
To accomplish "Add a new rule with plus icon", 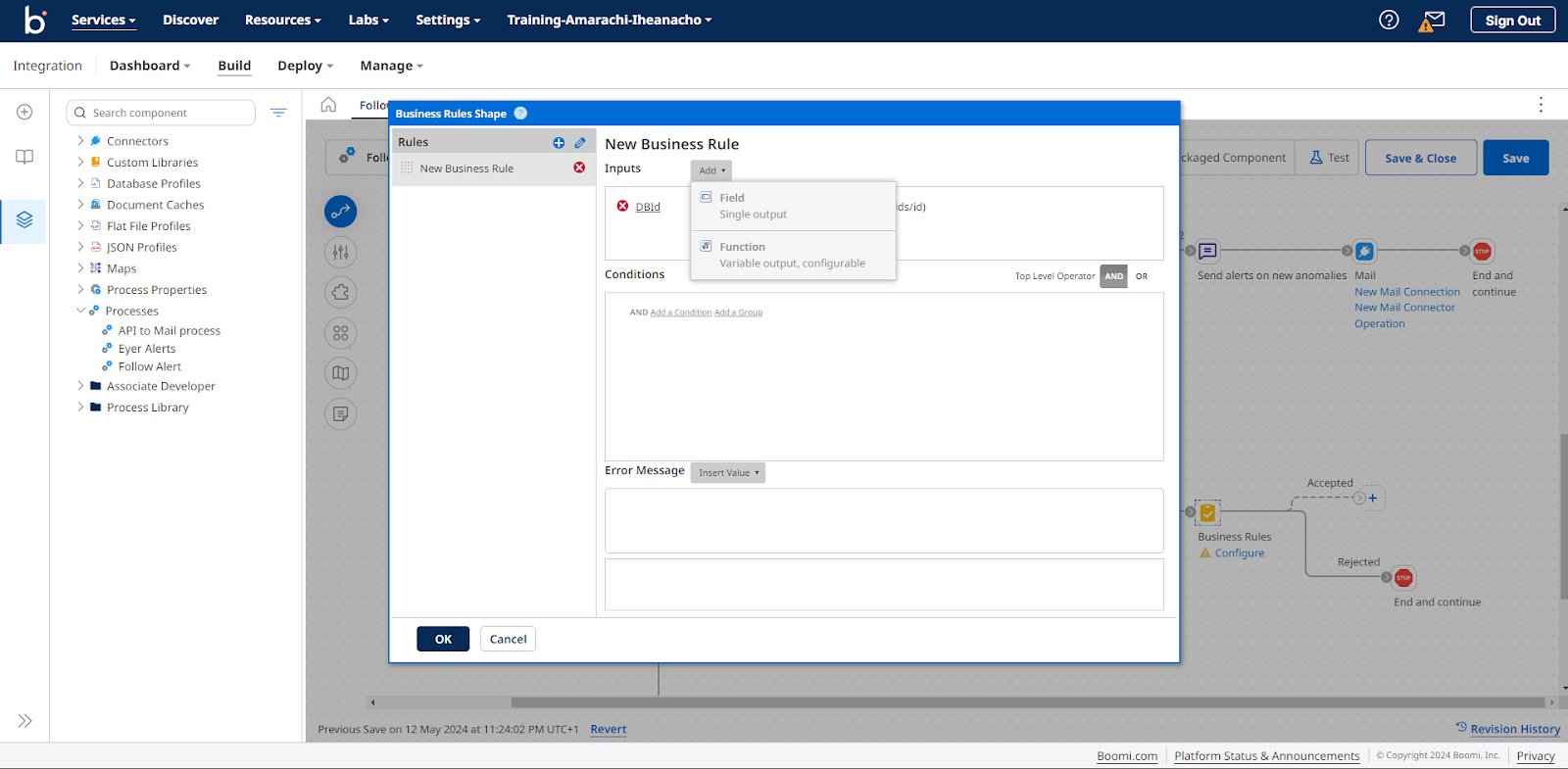I will 559,142.
